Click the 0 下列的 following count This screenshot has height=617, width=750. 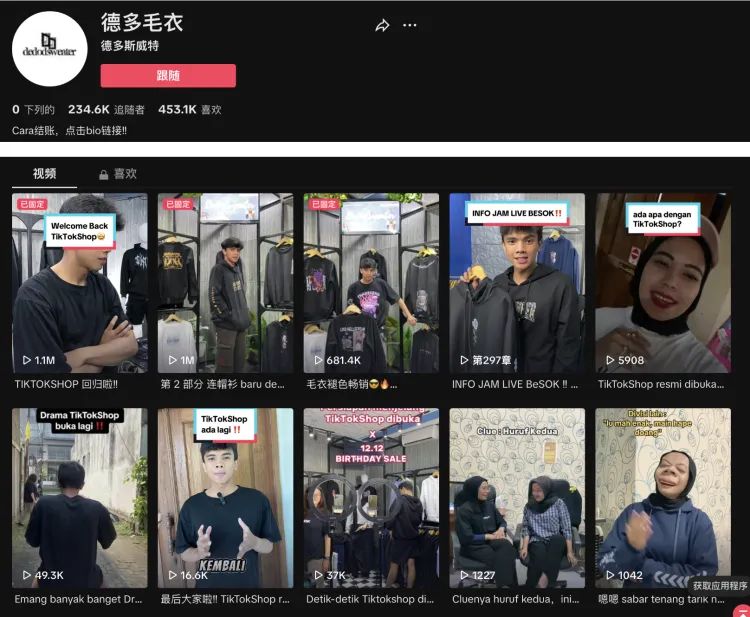(33, 110)
